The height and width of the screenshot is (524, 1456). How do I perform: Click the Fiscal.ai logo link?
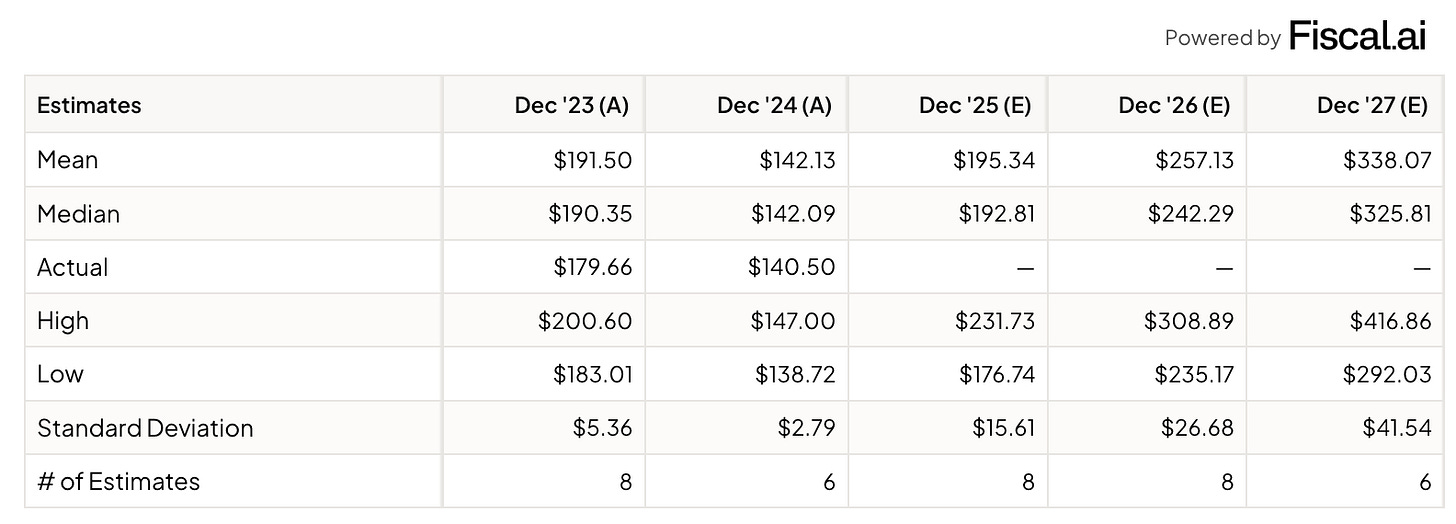point(1357,36)
